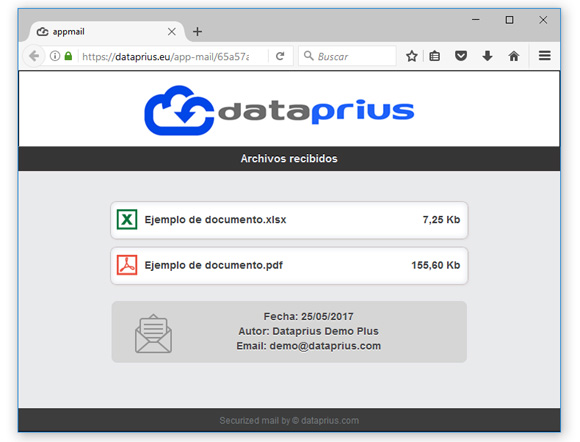The width and height of the screenshot is (580, 442).
Task: Save page to Pocket icon
Action: (x=461, y=56)
